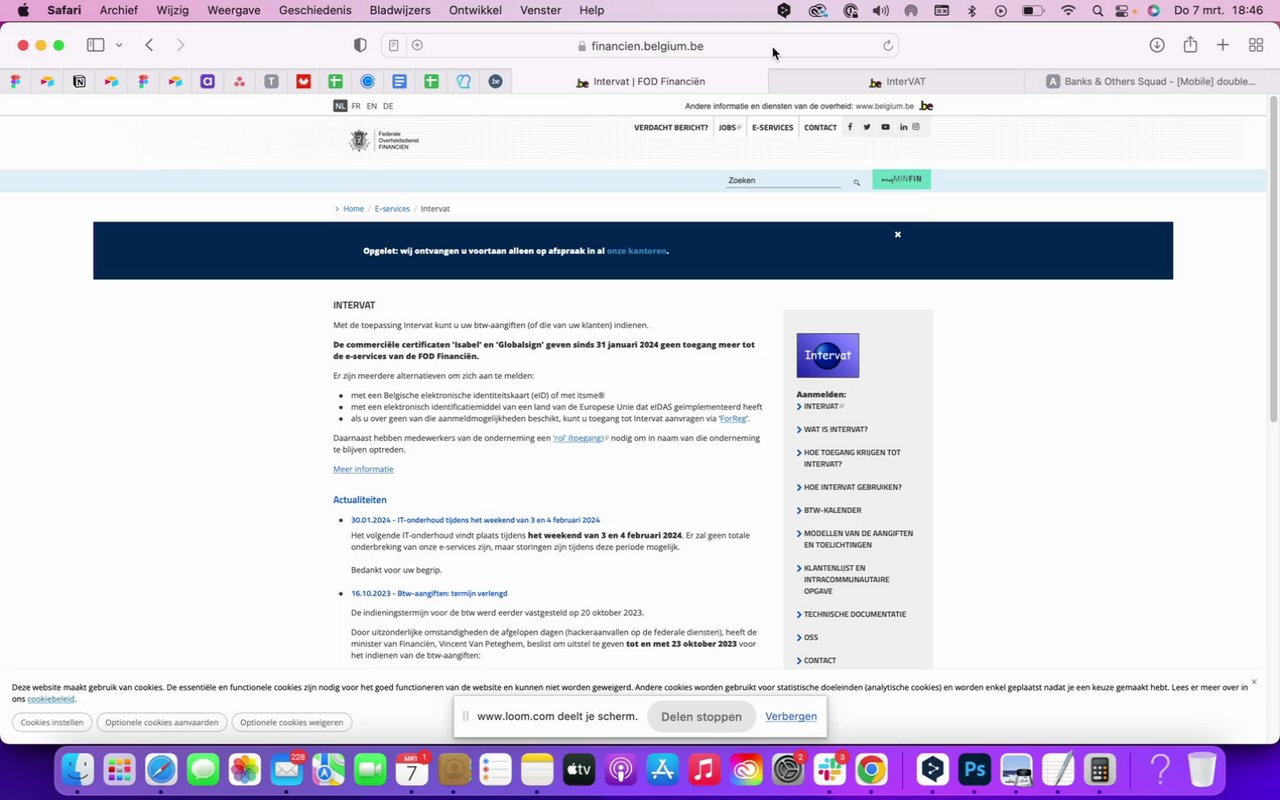Screen dimensions: 1280x800
Task: Open the Notion favorite in the bookmarks bar
Action: (79, 82)
